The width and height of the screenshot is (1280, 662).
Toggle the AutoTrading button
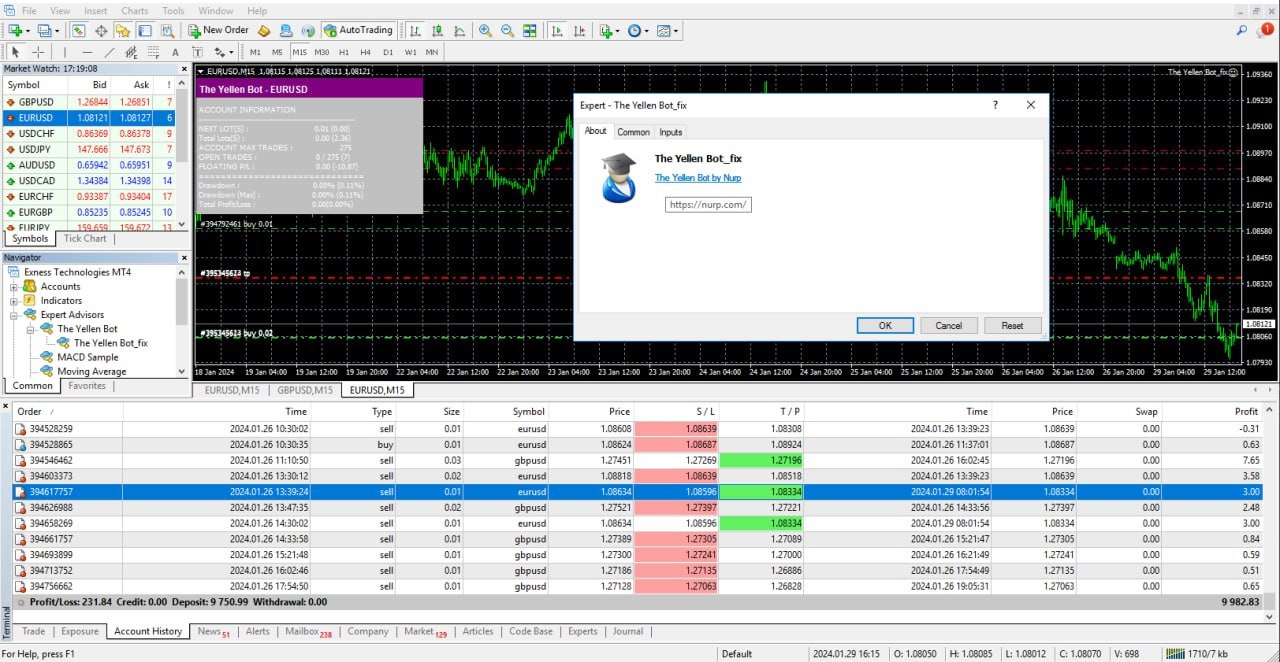[x=359, y=31]
